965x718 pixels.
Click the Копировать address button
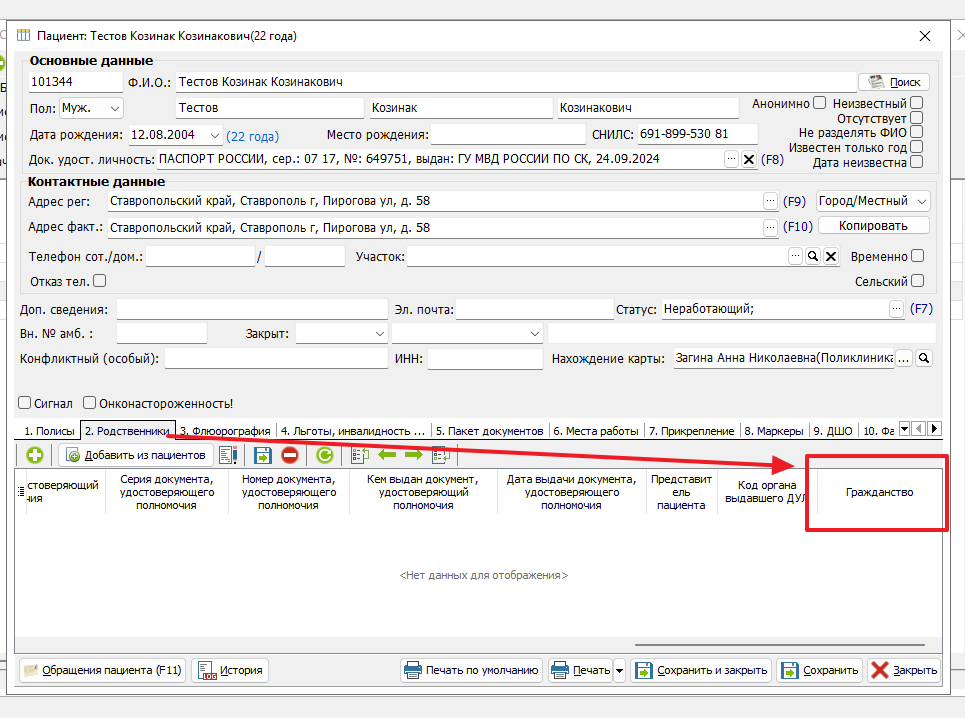(873, 226)
